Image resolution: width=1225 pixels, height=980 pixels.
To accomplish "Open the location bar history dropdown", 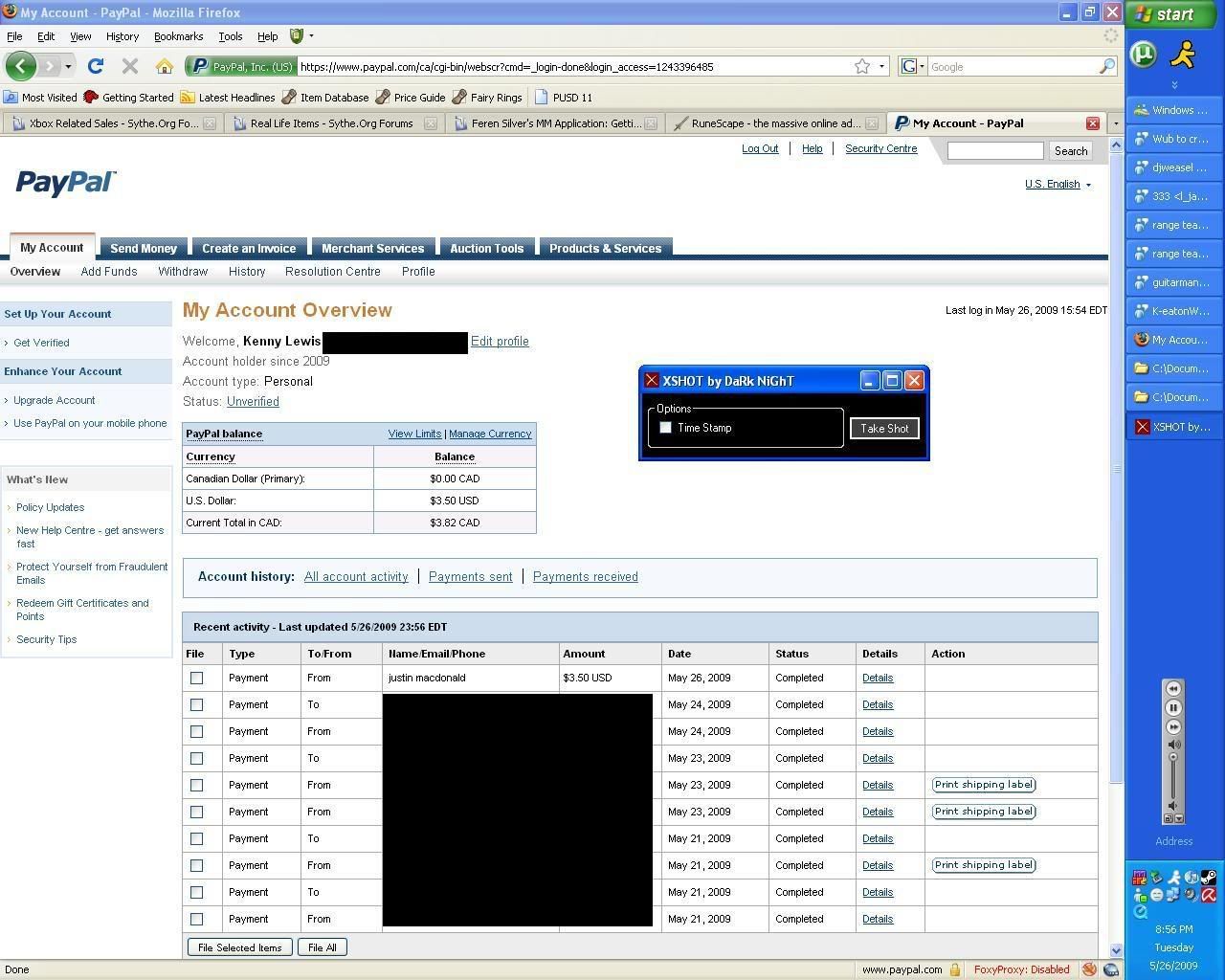I will [881, 66].
